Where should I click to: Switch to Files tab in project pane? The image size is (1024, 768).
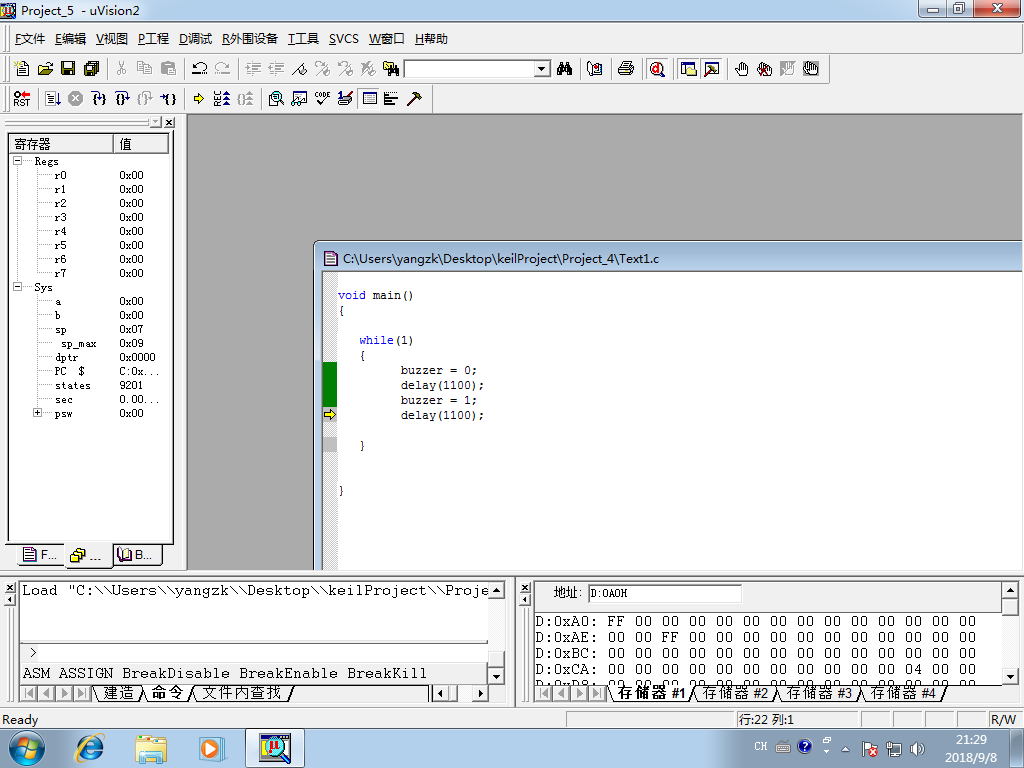40,555
